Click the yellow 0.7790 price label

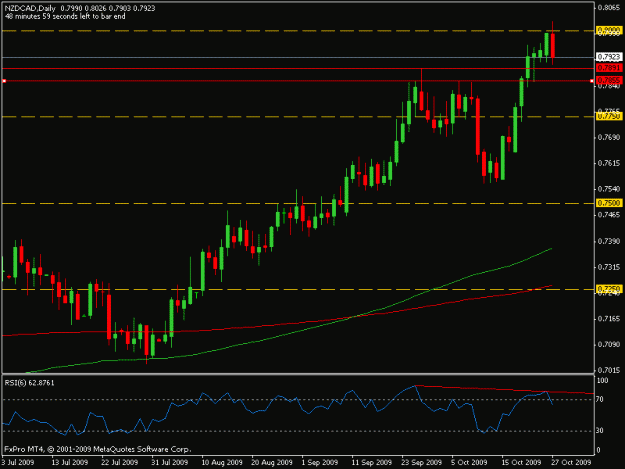(x=609, y=116)
